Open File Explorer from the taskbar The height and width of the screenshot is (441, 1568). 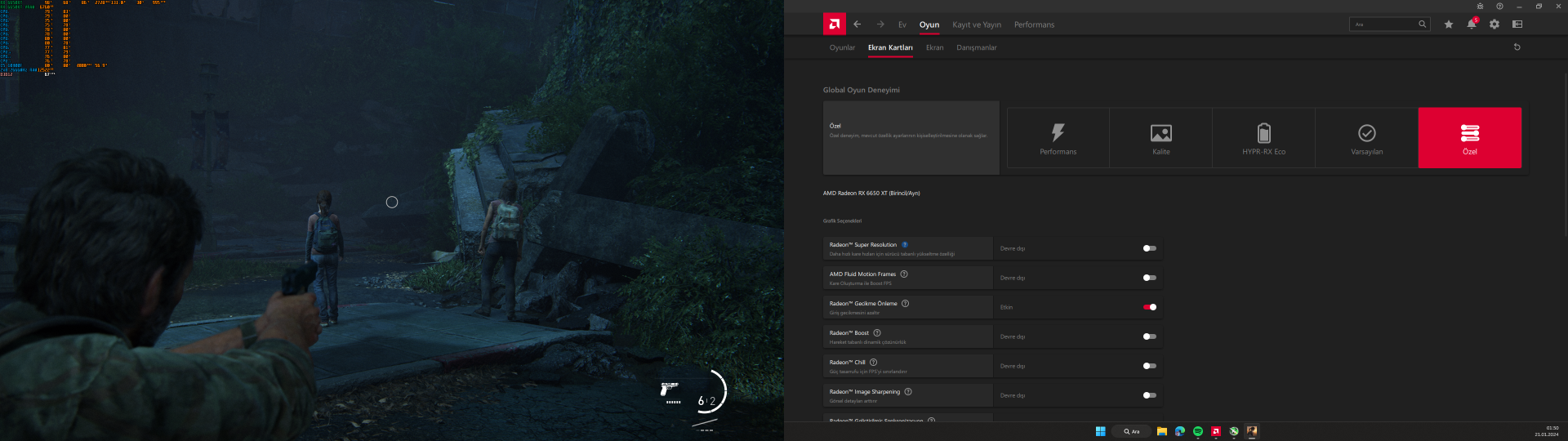click(1161, 431)
